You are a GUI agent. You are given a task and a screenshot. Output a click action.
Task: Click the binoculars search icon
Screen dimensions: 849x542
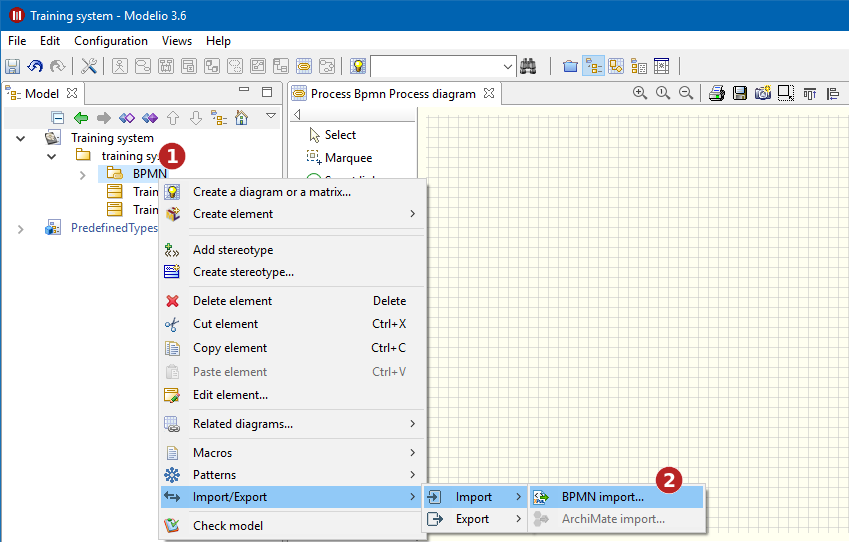528,66
